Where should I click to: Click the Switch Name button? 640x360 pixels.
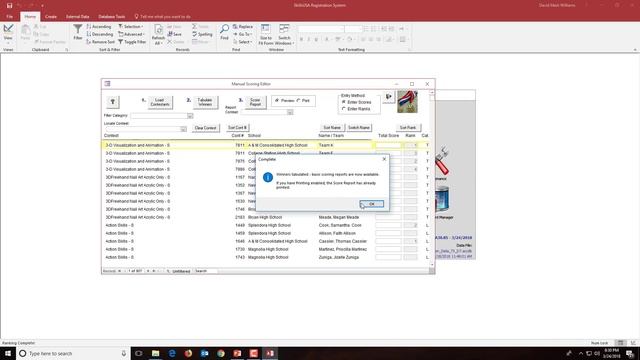tap(359, 128)
